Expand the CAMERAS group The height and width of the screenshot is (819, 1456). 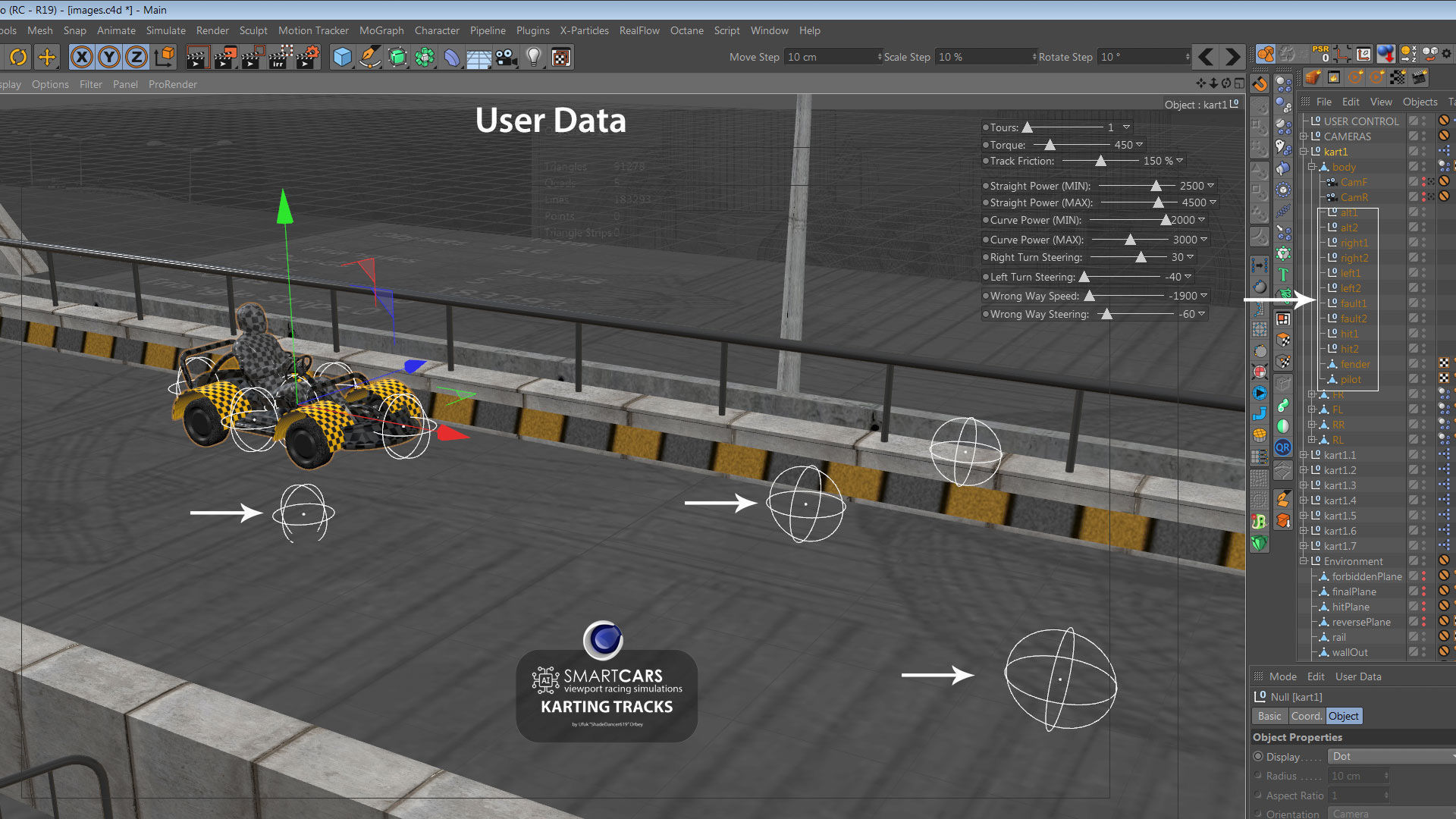tap(1304, 136)
